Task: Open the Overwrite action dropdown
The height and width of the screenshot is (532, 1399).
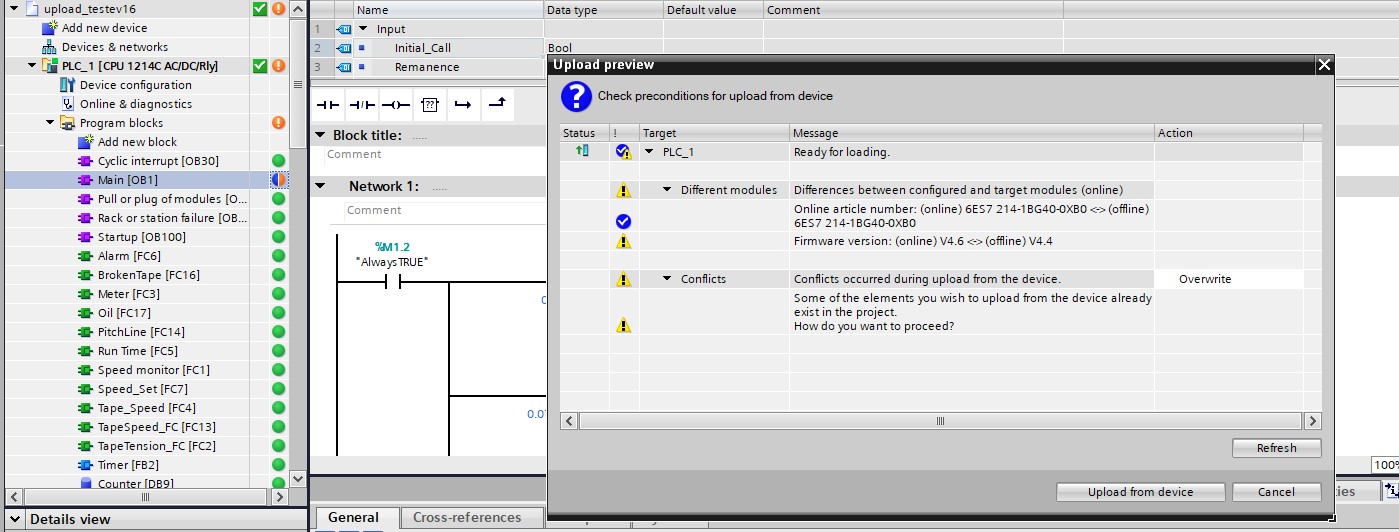Action: coord(1229,279)
